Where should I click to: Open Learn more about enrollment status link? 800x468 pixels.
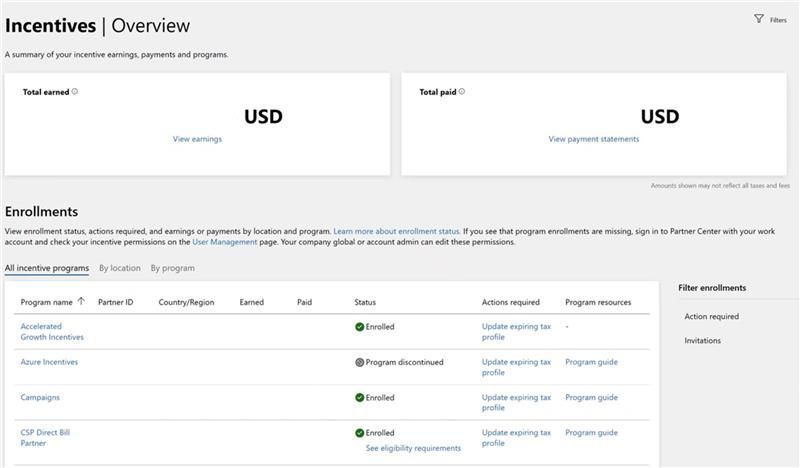pos(396,231)
